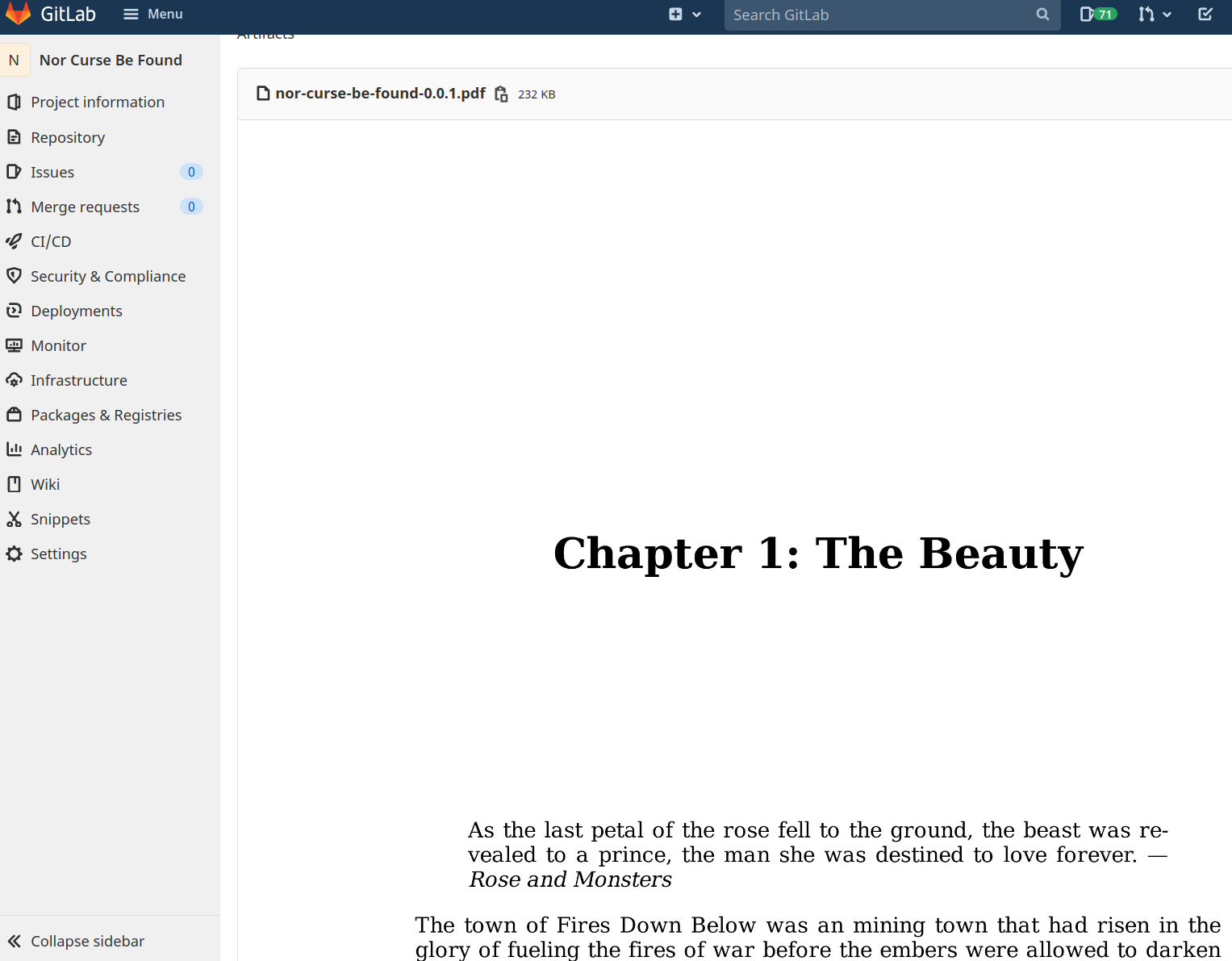Click the Merge requests sidebar icon
Viewport: 1232px width, 961px height.
(14, 207)
